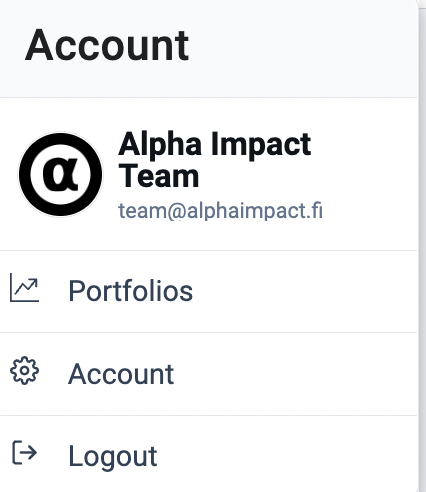This screenshot has width=426, height=492.
Task: Click the Alpha Impact Team name
Action: pyautogui.click(x=215, y=159)
